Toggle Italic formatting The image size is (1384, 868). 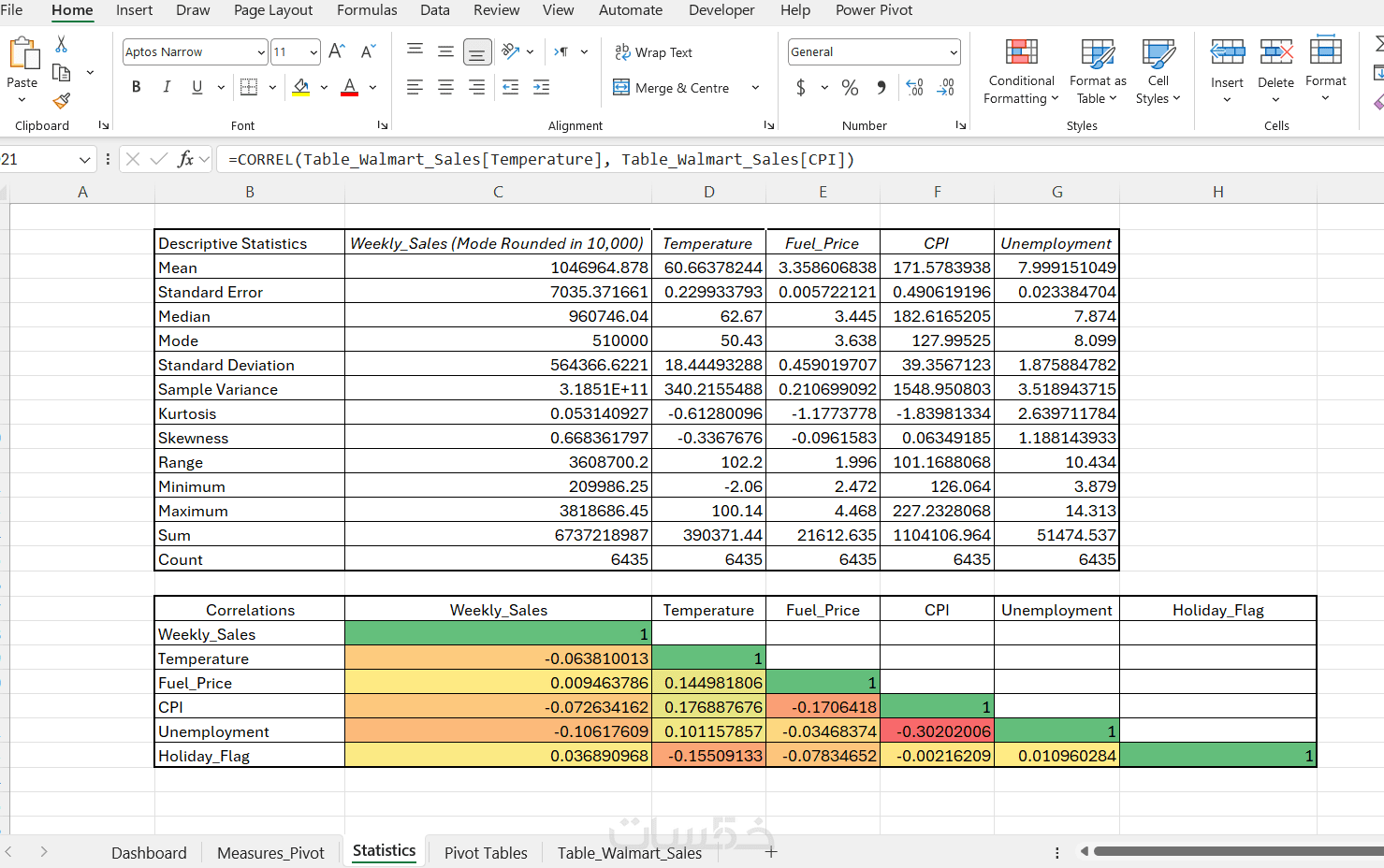pos(167,87)
